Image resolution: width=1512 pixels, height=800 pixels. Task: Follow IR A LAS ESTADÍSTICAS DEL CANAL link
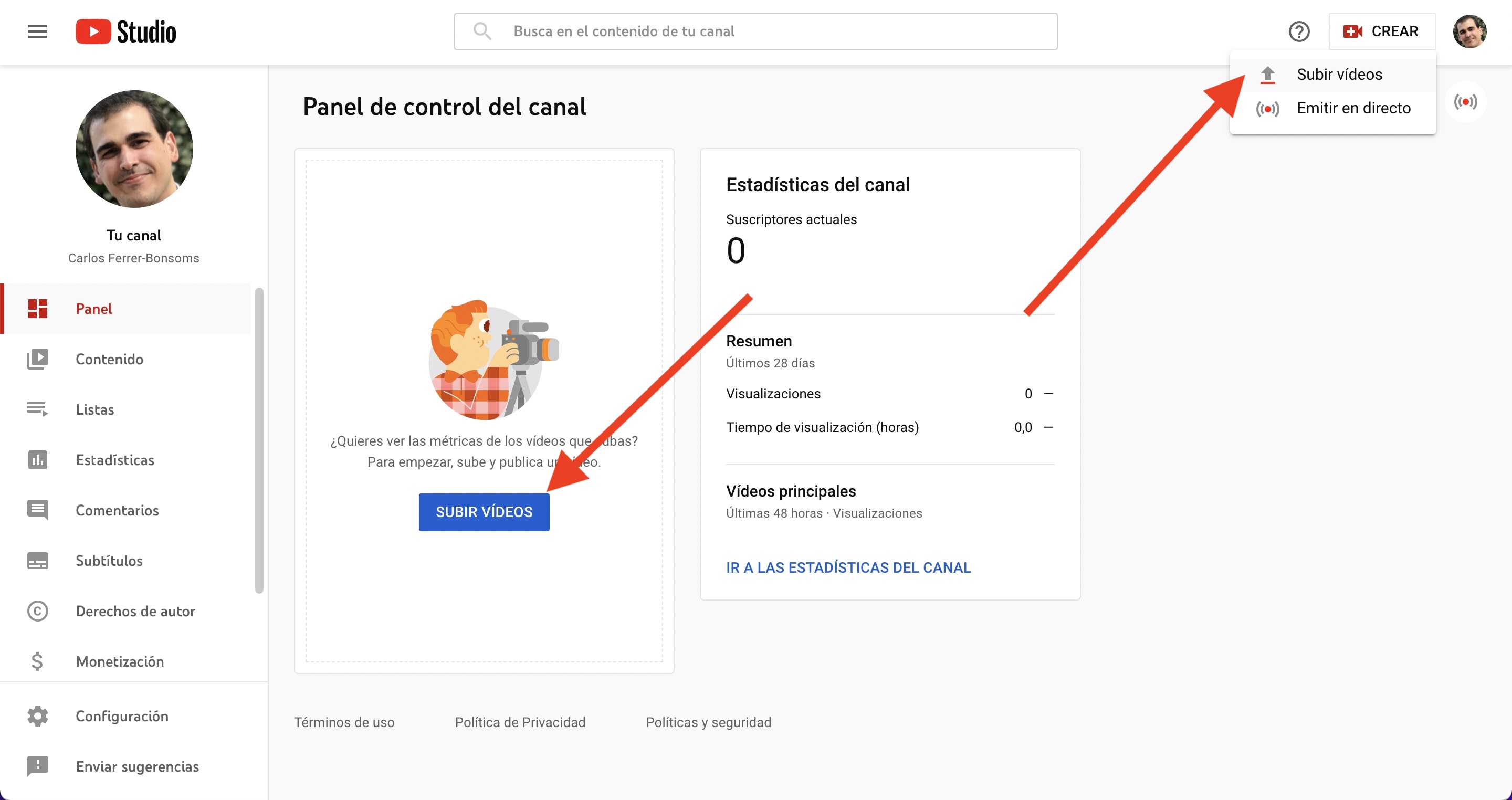coord(848,567)
